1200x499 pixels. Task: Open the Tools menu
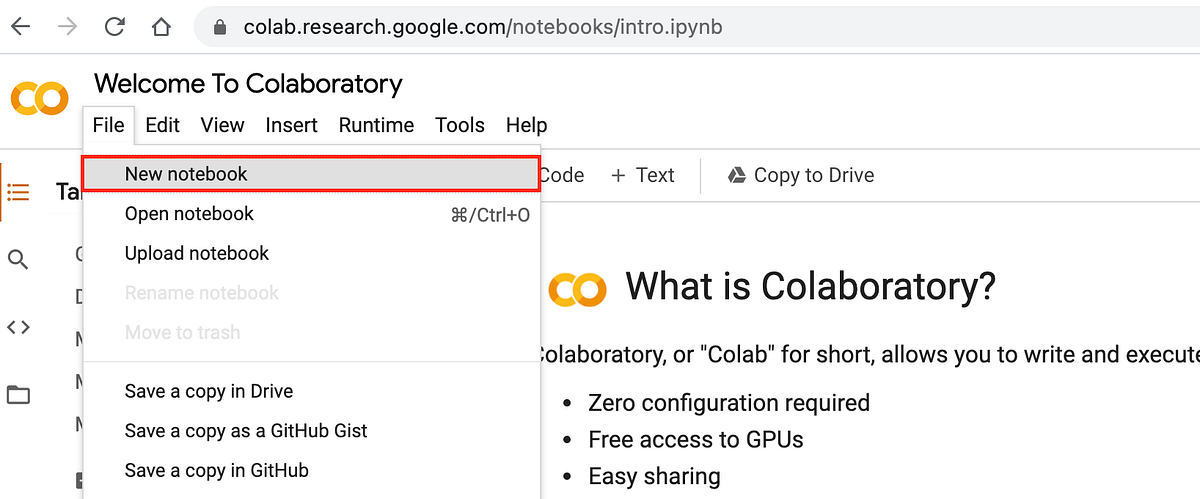tap(460, 125)
